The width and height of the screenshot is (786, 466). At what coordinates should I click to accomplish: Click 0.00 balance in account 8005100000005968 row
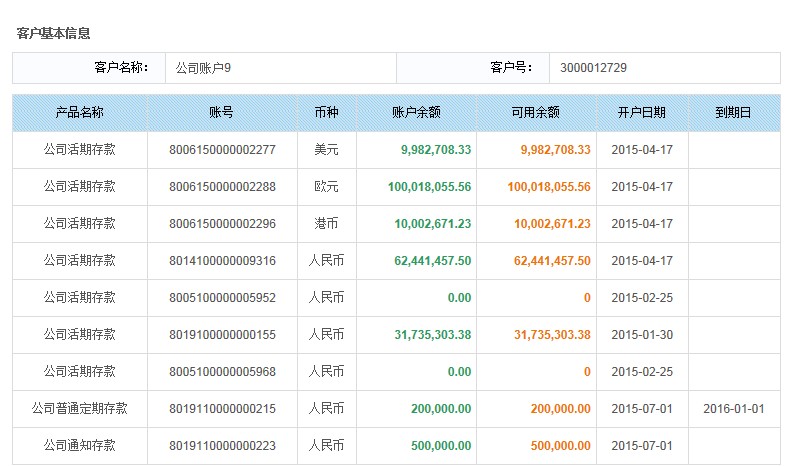coord(460,372)
